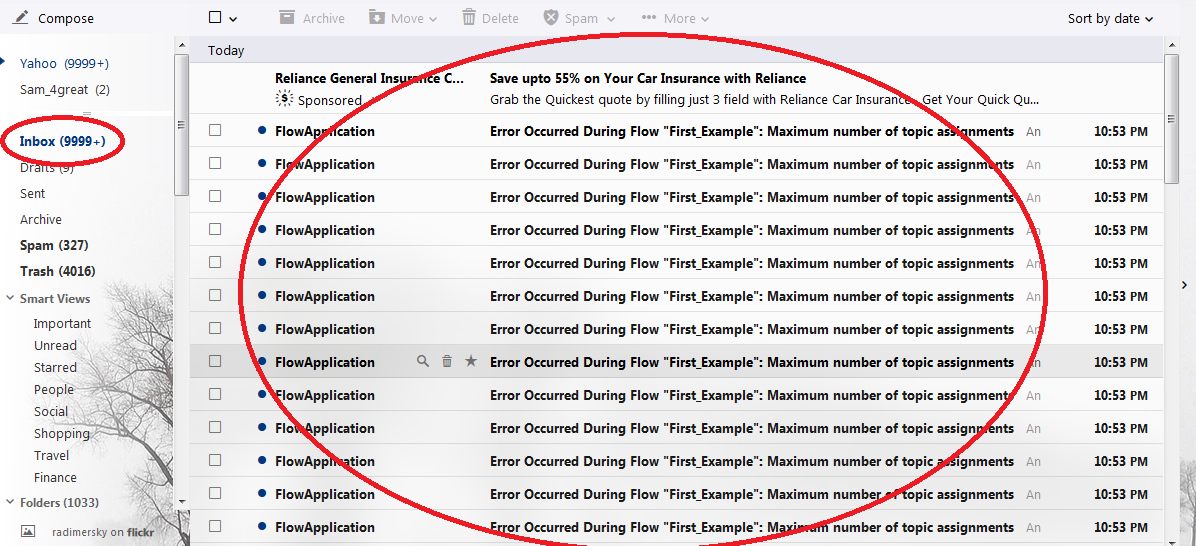Image resolution: width=1196 pixels, height=546 pixels.
Task: Open the Reliance General Insurance sponsored ad
Action: (x=369, y=78)
